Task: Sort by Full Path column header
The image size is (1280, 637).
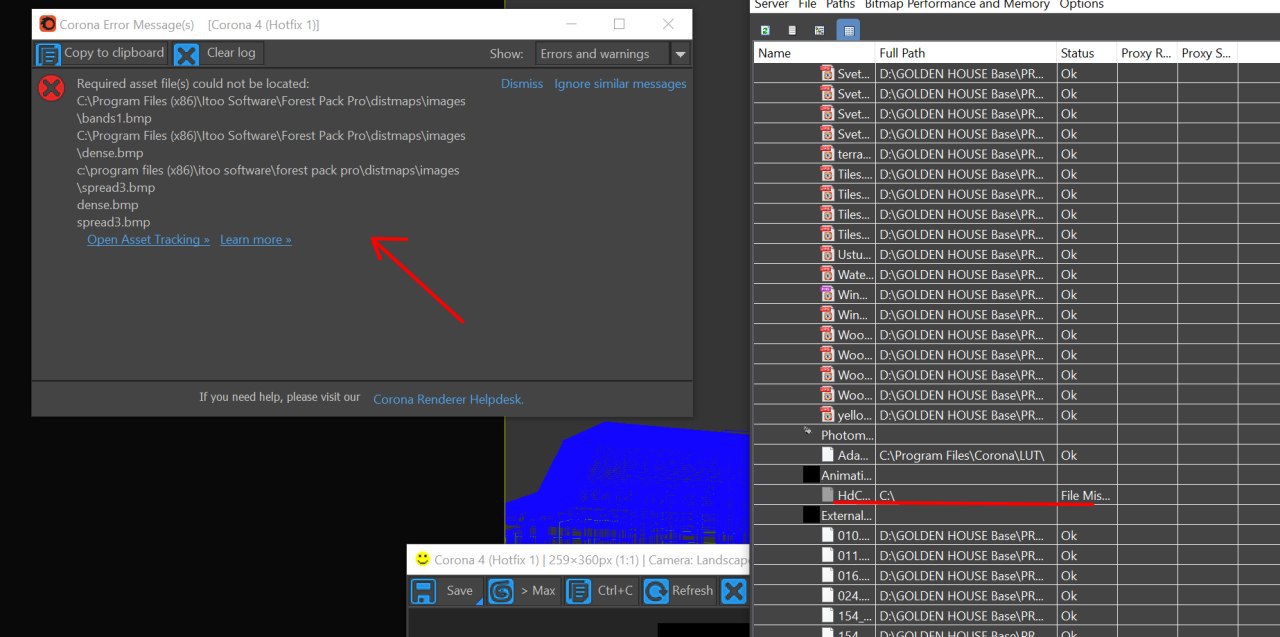Action: 966,54
